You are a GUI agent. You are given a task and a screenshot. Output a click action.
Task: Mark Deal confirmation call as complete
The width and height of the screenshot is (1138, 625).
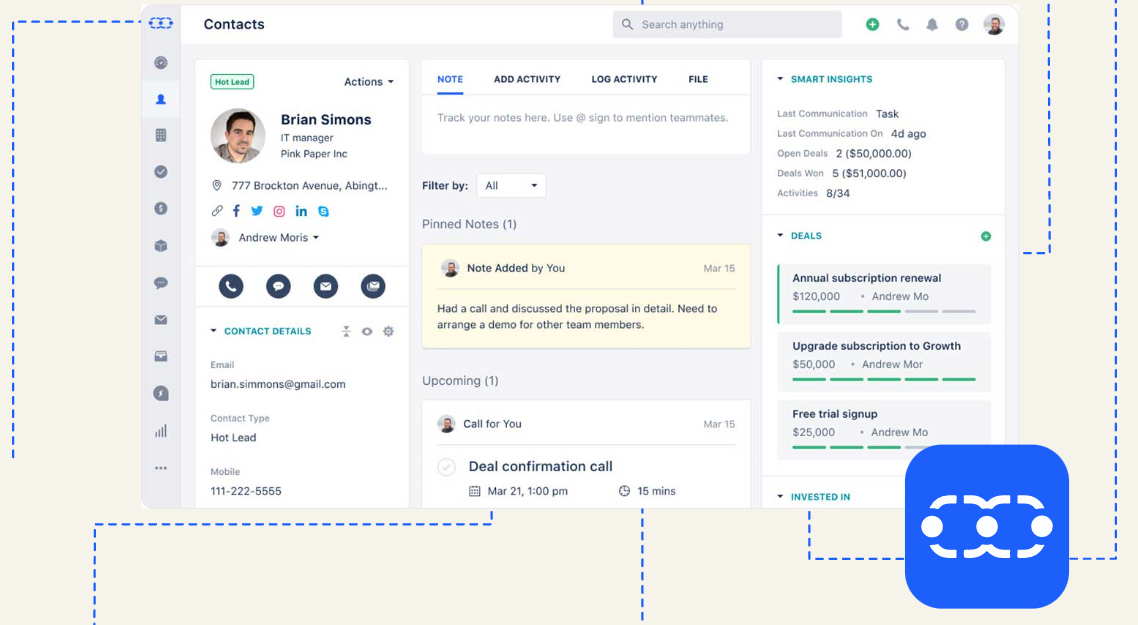pyautogui.click(x=446, y=467)
